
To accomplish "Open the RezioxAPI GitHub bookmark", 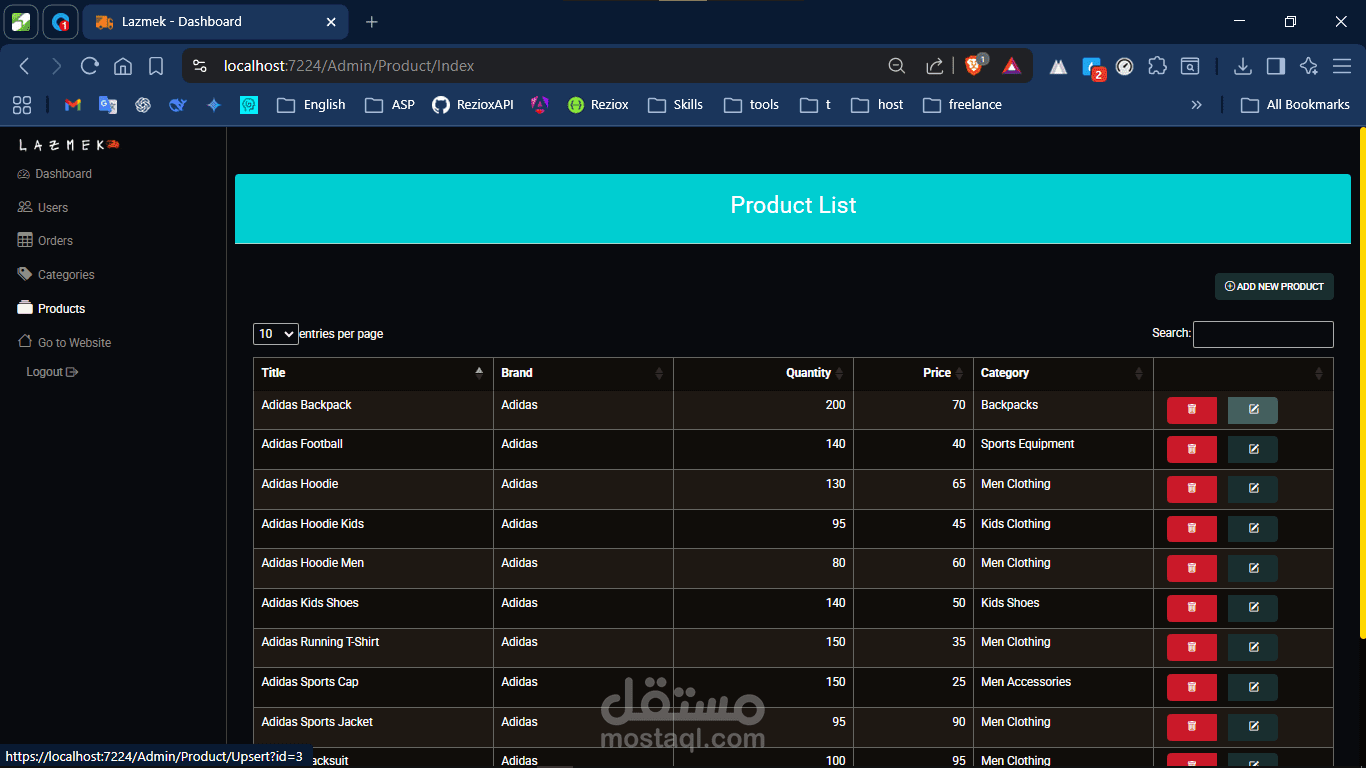I will click(x=473, y=105).
